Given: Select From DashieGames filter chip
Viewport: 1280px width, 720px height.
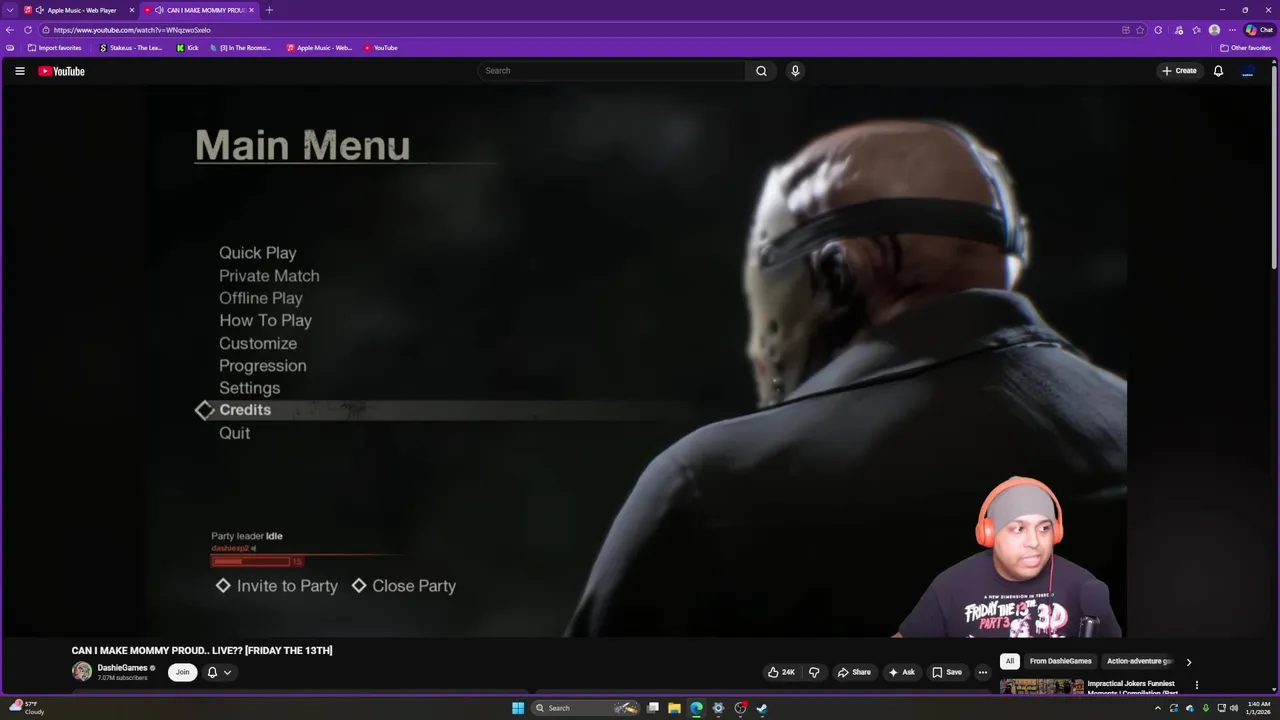Looking at the screenshot, I should 1060,661.
